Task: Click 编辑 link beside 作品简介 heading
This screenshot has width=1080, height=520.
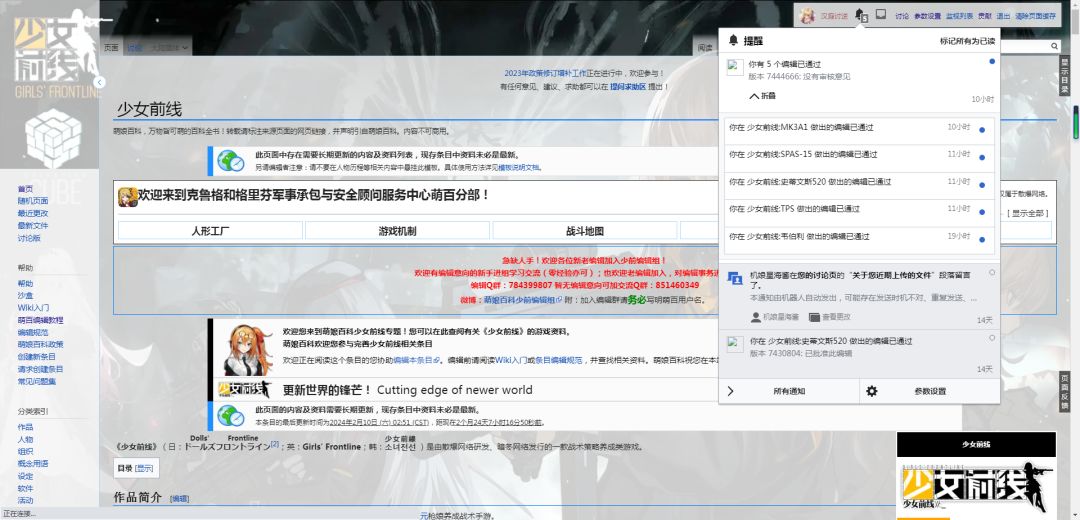Action: tap(179, 499)
